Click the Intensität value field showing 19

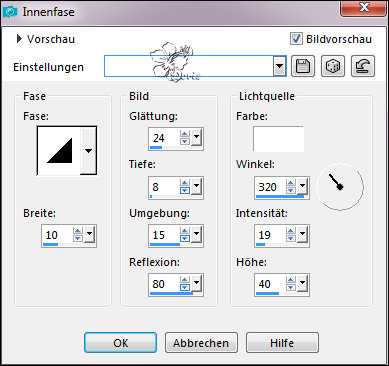pos(270,235)
